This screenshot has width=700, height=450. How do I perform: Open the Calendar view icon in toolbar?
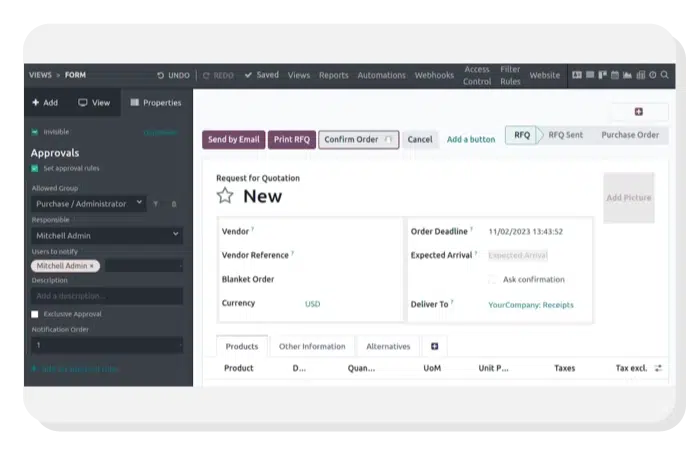point(615,75)
